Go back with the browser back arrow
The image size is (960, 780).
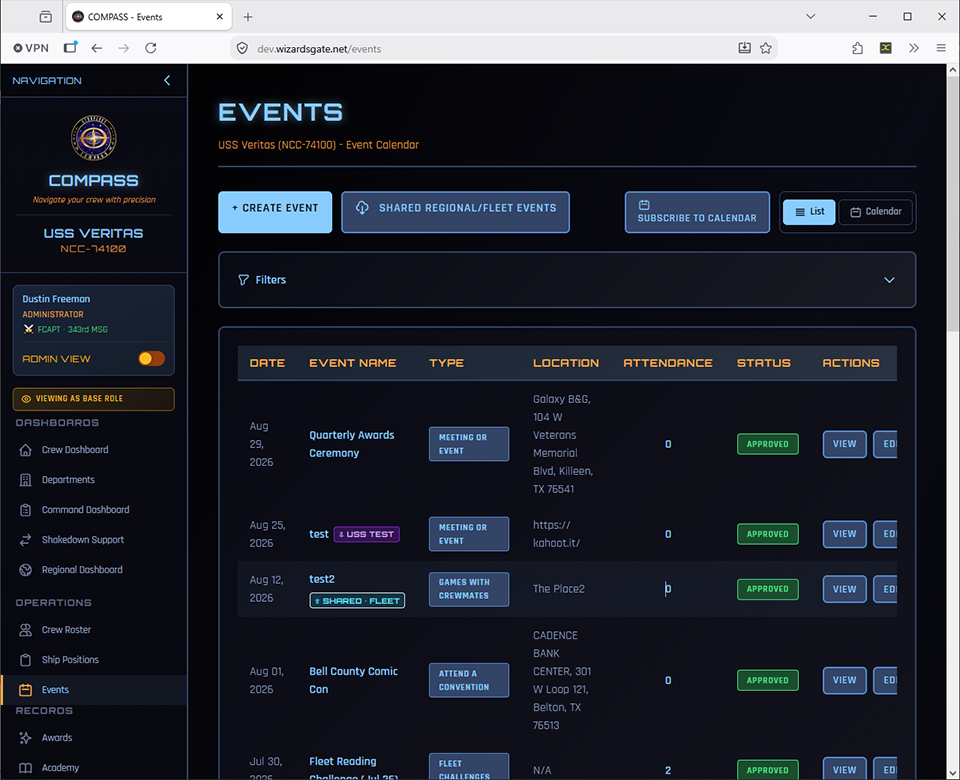97,48
